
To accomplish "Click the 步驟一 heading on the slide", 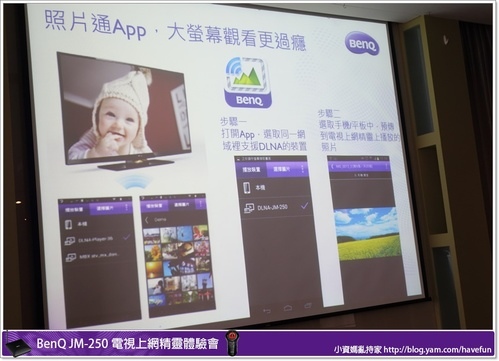I will click(232, 121).
